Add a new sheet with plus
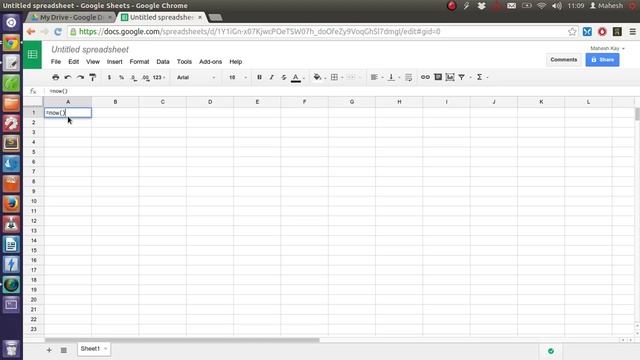The width and height of the screenshot is (640, 360). click(49, 350)
